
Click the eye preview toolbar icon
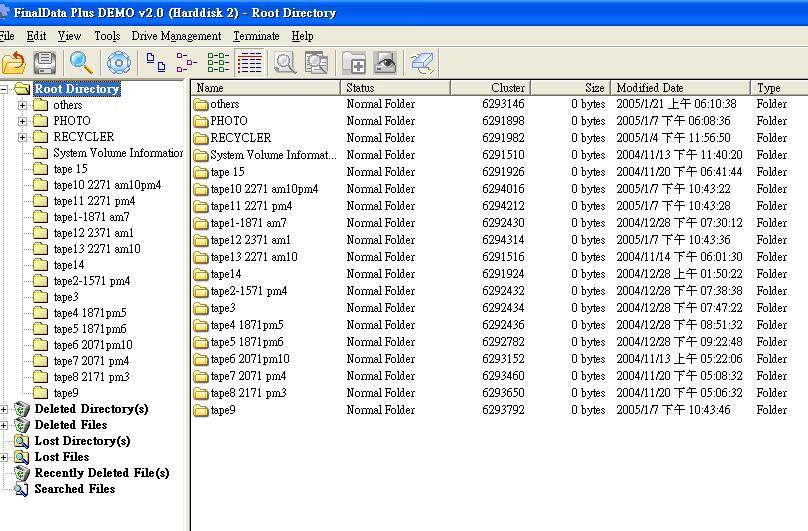point(385,62)
